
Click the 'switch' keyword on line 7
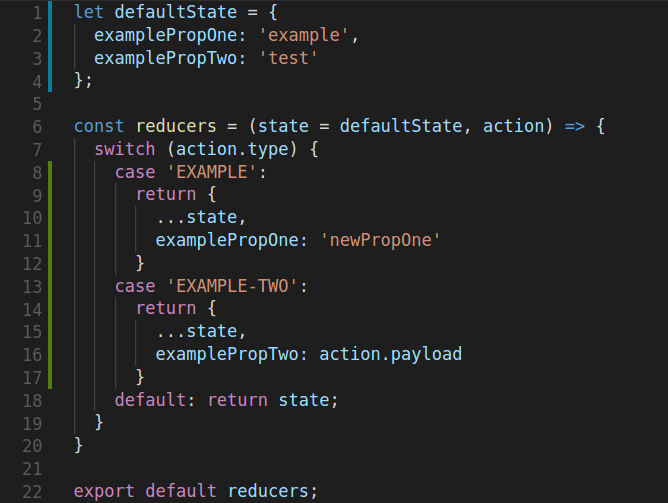[x=125, y=150]
